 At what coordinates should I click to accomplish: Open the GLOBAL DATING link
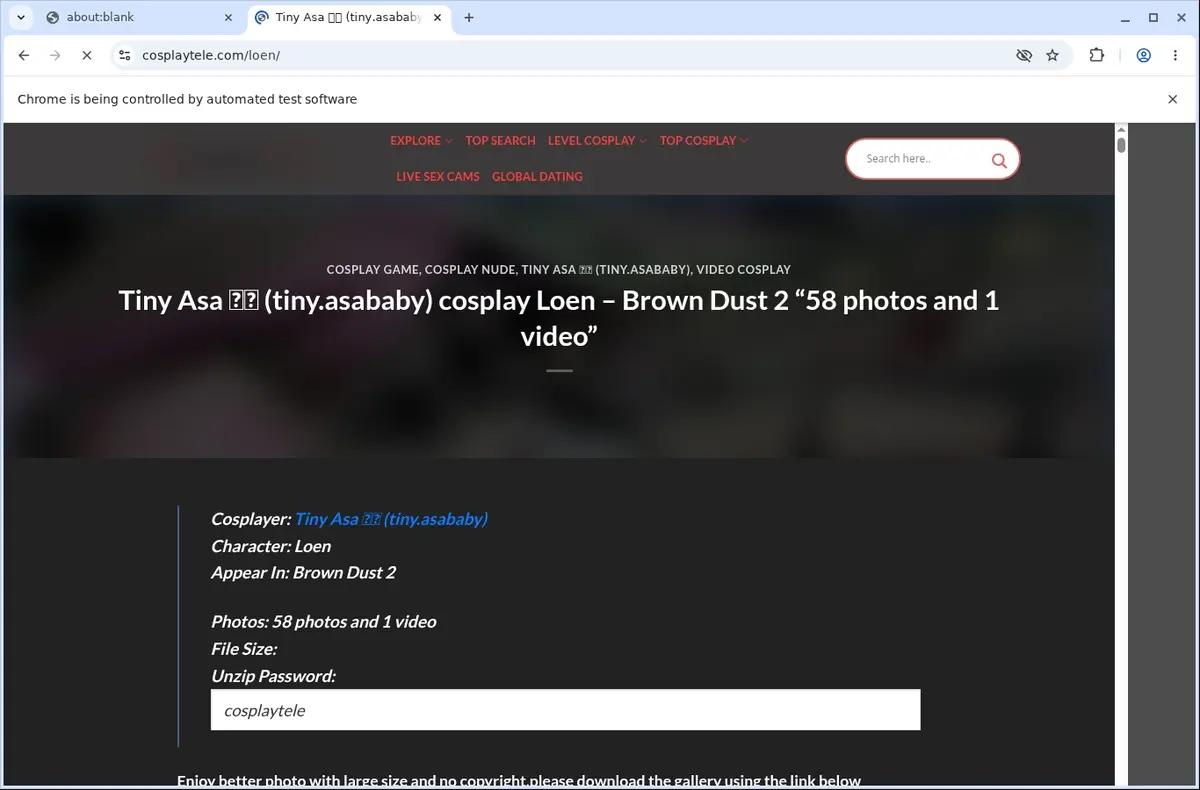(537, 177)
